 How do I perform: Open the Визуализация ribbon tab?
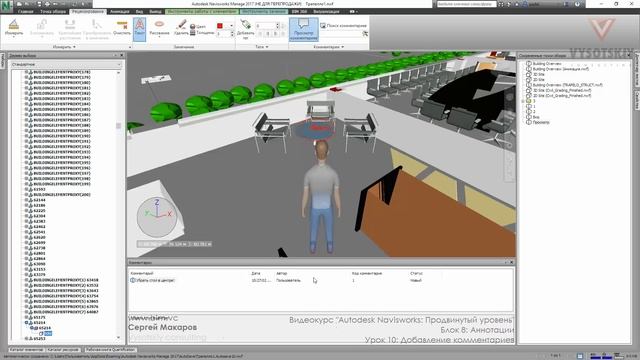pyautogui.click(x=327, y=12)
